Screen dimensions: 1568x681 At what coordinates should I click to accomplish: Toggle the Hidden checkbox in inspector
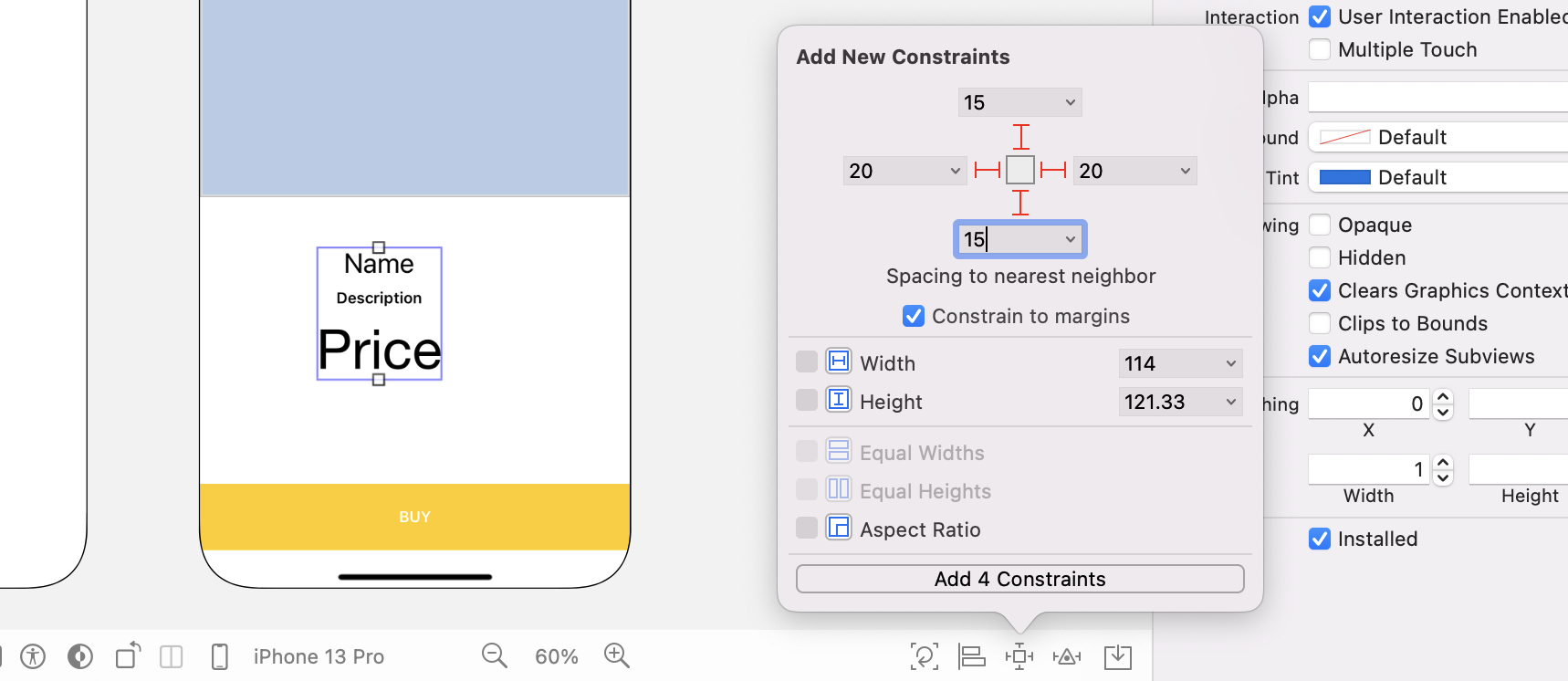pyautogui.click(x=1320, y=257)
